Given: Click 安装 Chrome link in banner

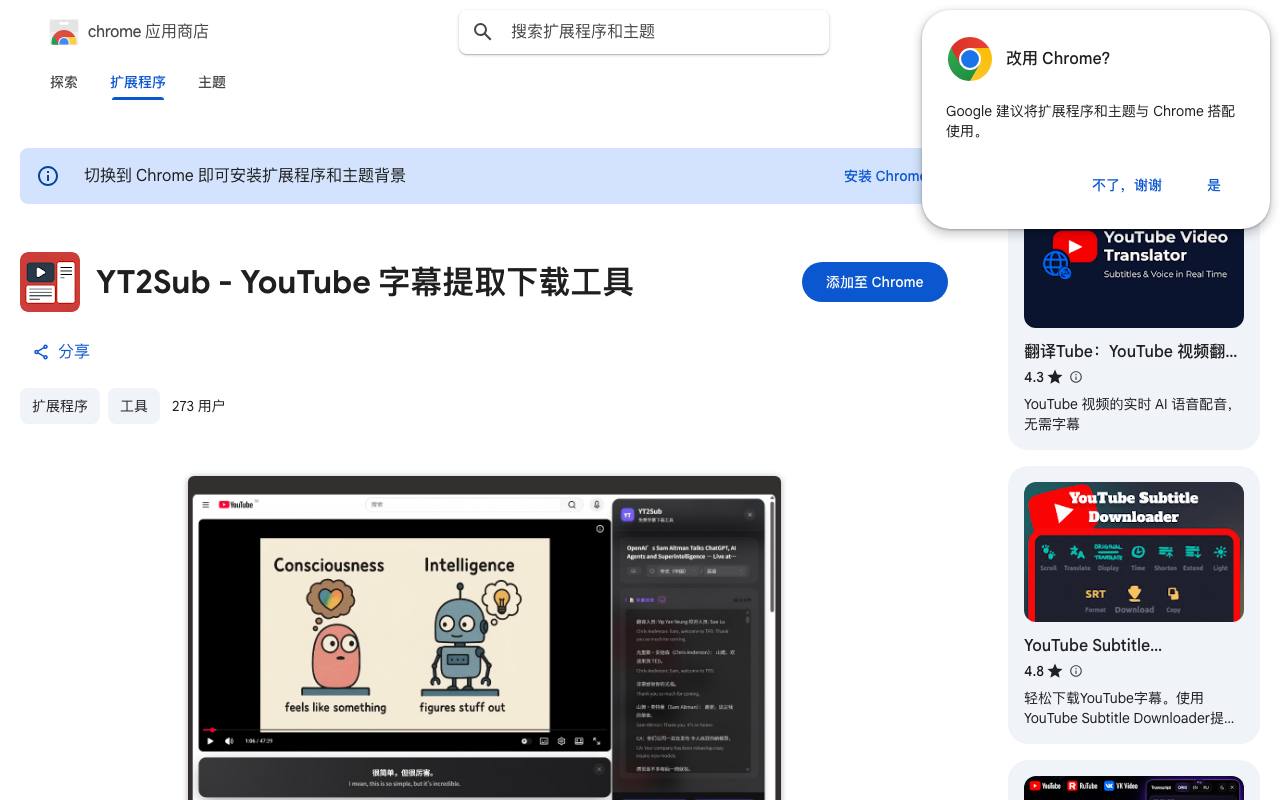Looking at the screenshot, I should (x=883, y=176).
